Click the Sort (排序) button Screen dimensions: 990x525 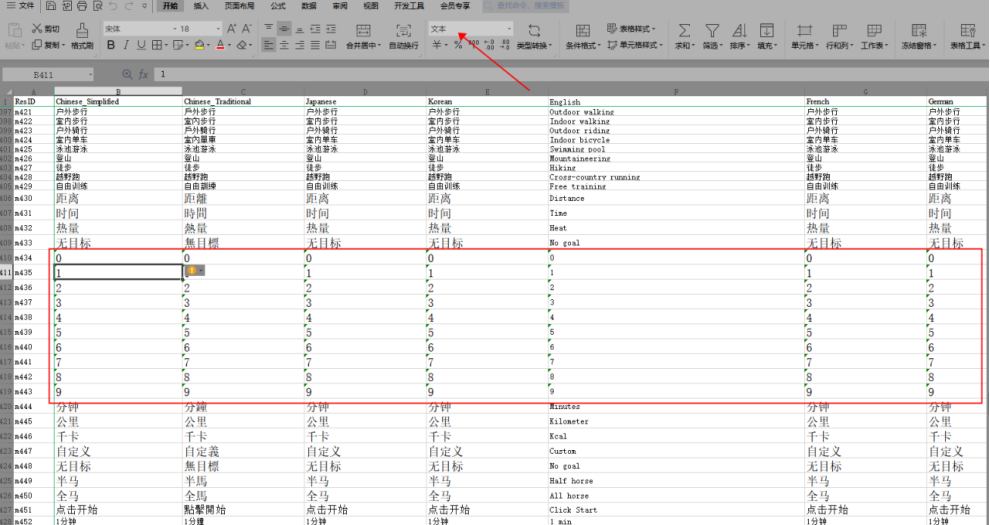(x=739, y=37)
